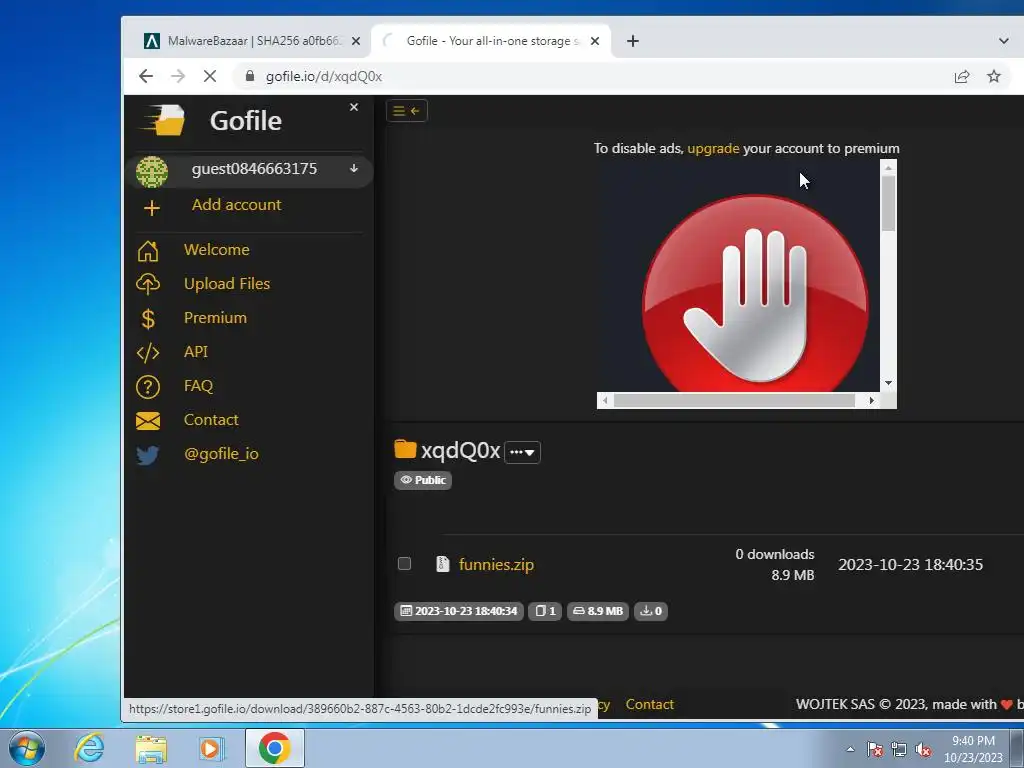Click the Contact envelope icon

148,421
